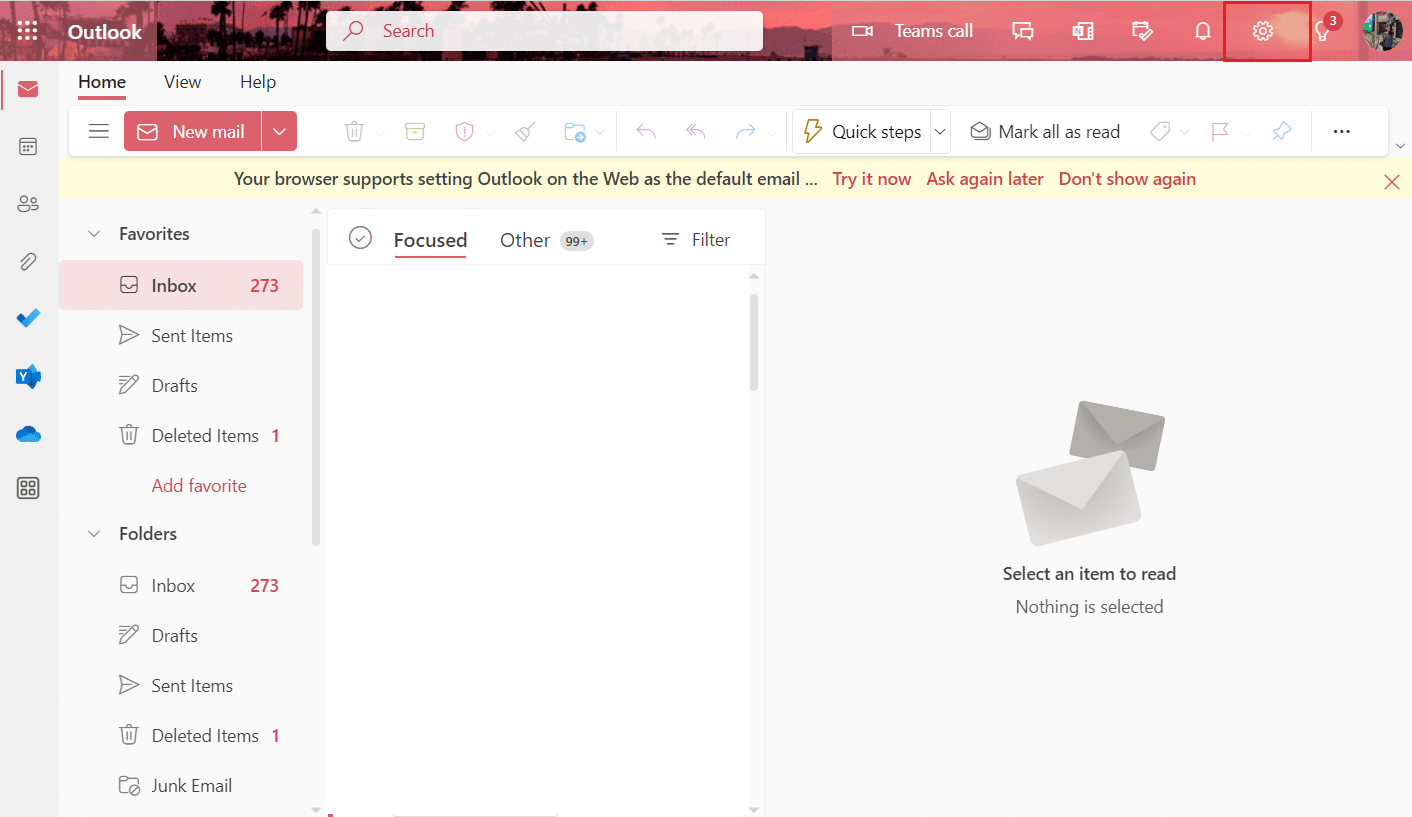The width and height of the screenshot is (1412, 817).
Task: Expand the Move to dropdown
Action: pyautogui.click(x=598, y=132)
